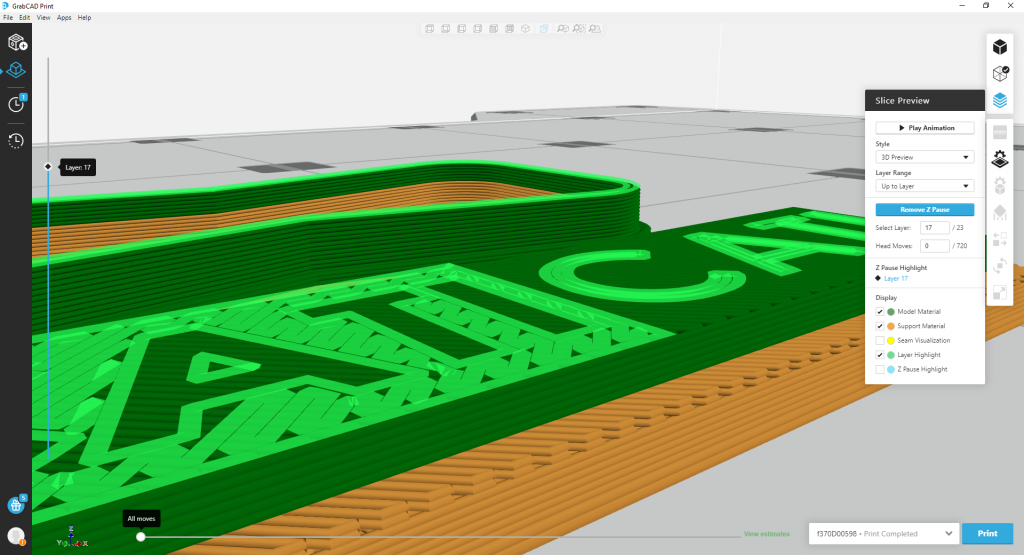Viewport: 1024px width, 555px height.
Task: Open the Schedule view clock icon
Action: [x=16, y=104]
